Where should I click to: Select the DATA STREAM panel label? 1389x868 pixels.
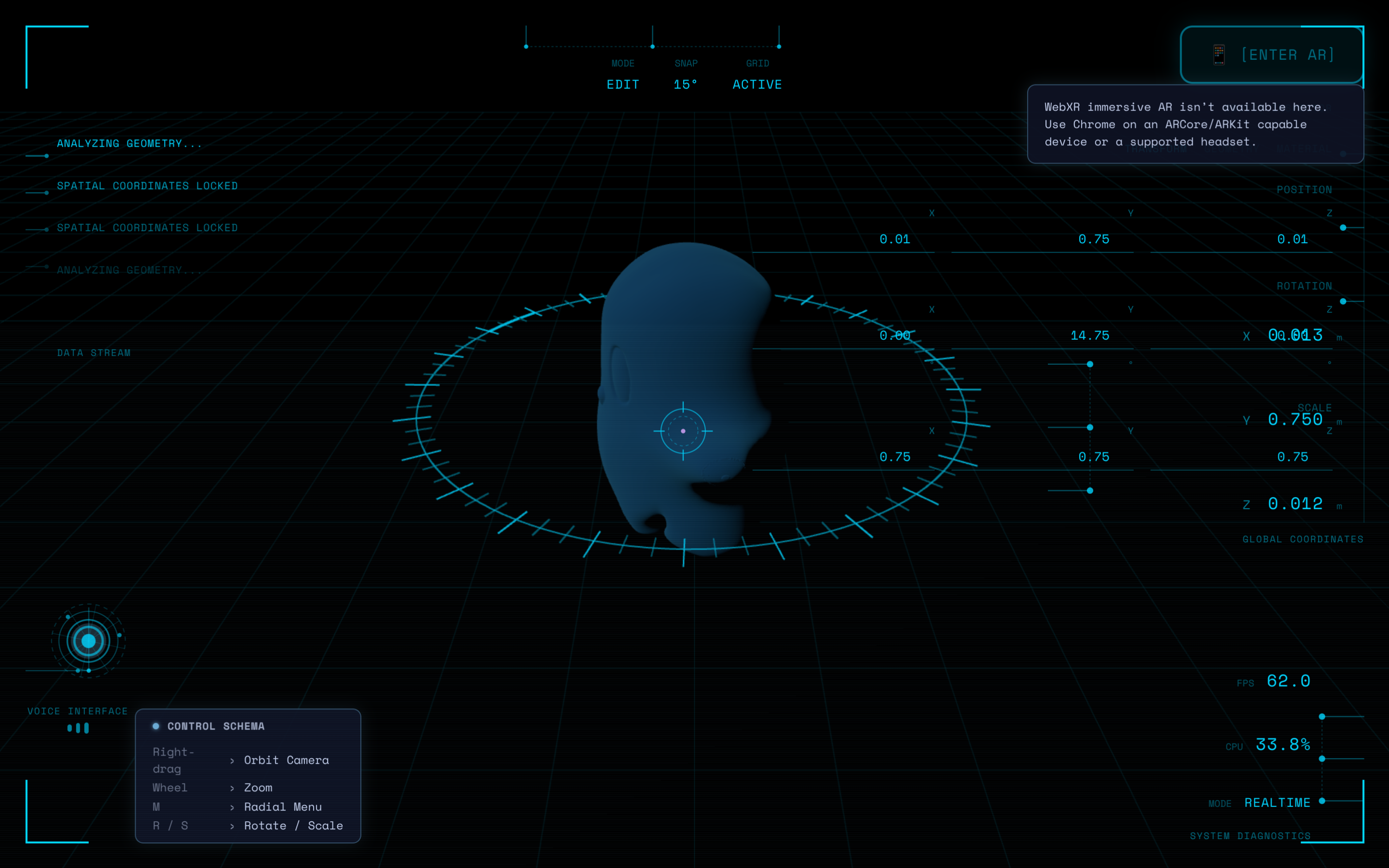click(x=94, y=353)
